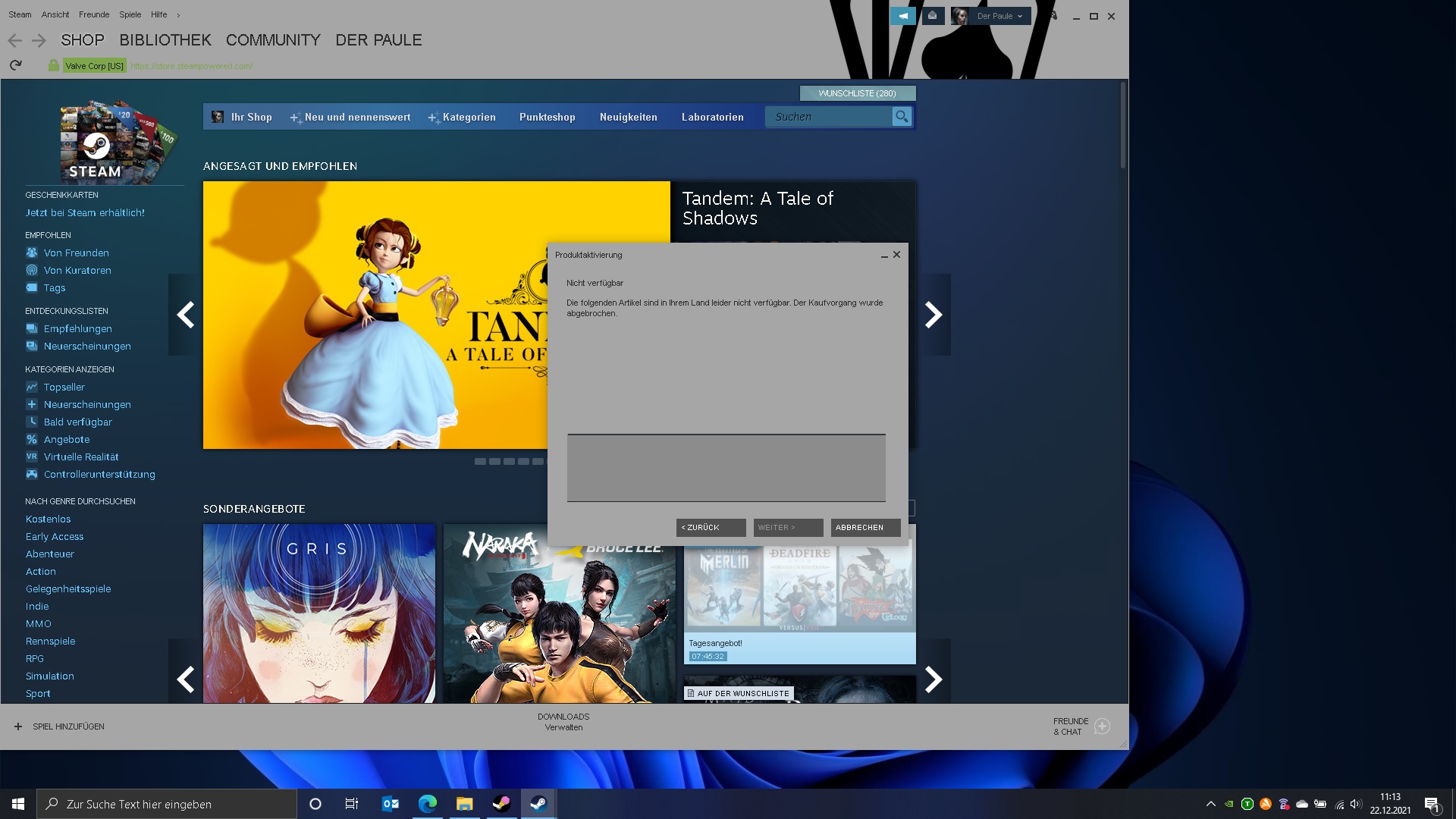Show previous featured game in carousel

(185, 315)
